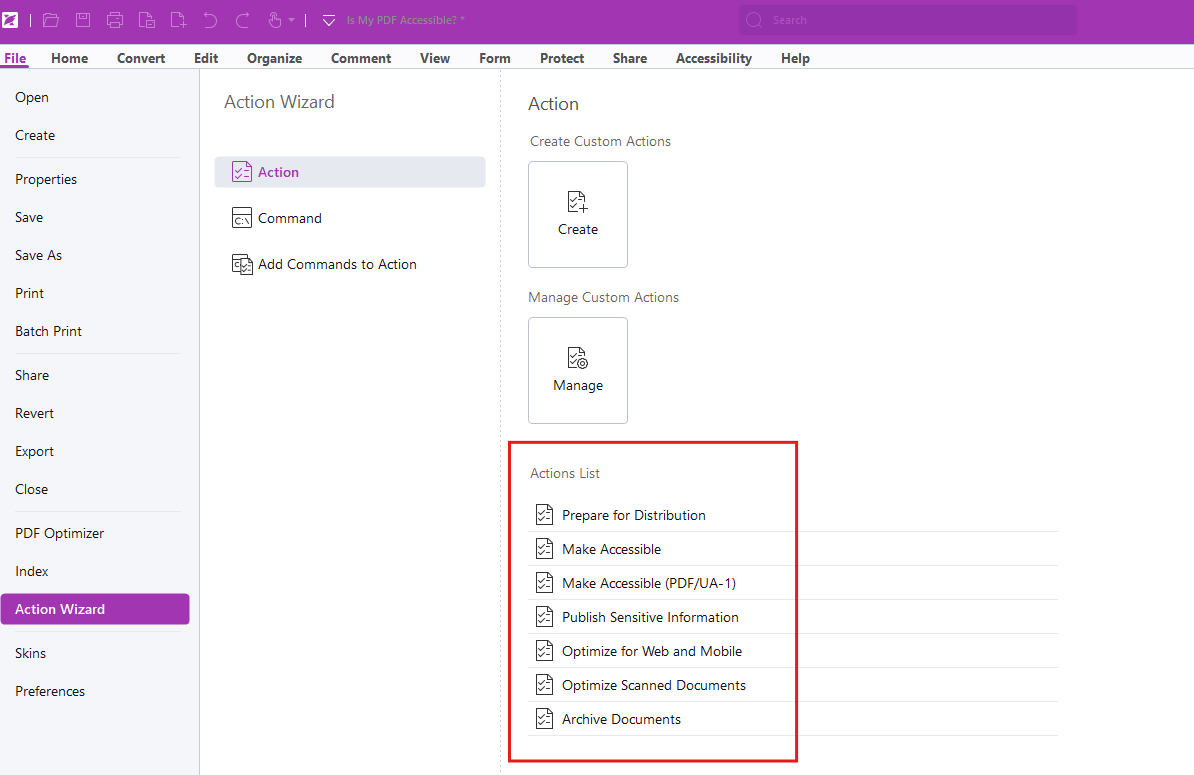Screen dimensions: 1194x775
Task: Open PDF Optimizer in sidebar
Action: pyautogui.click(x=59, y=534)
